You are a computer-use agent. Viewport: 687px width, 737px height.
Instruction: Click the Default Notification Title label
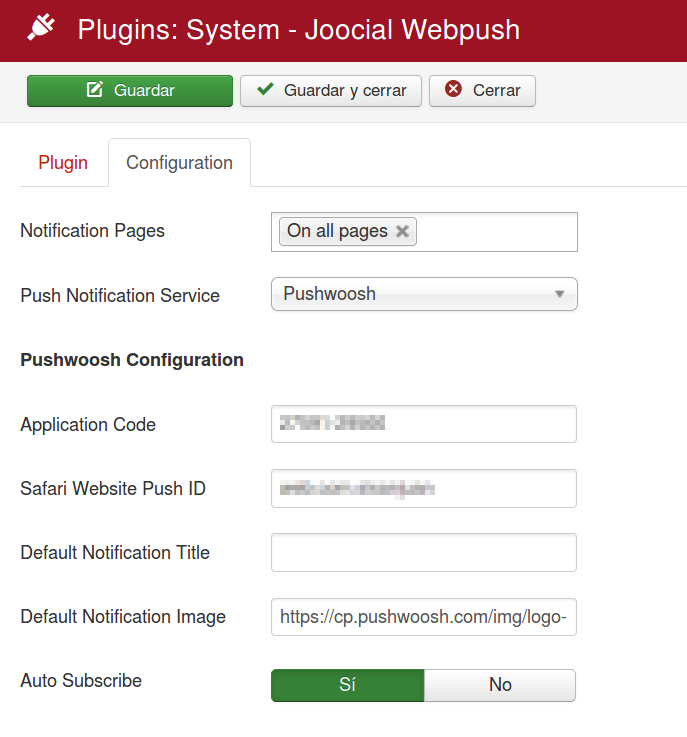pyautogui.click(x=115, y=553)
